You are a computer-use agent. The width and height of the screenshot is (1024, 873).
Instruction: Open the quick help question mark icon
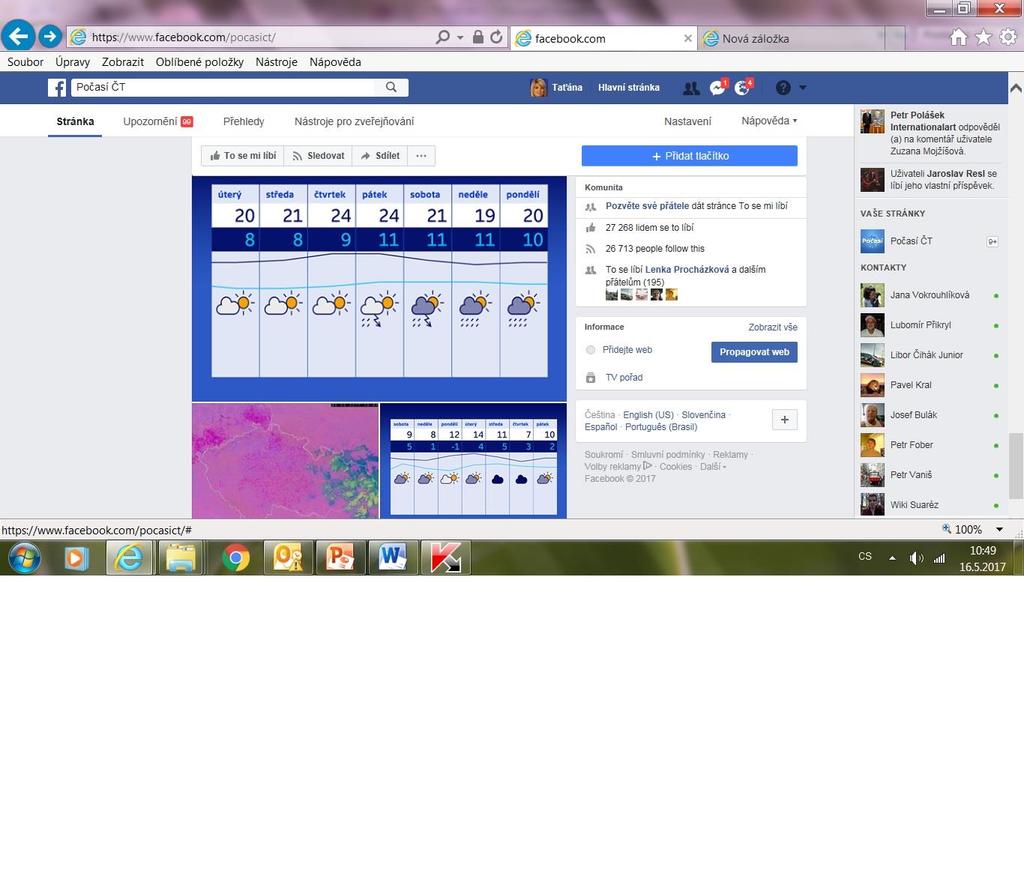click(783, 87)
